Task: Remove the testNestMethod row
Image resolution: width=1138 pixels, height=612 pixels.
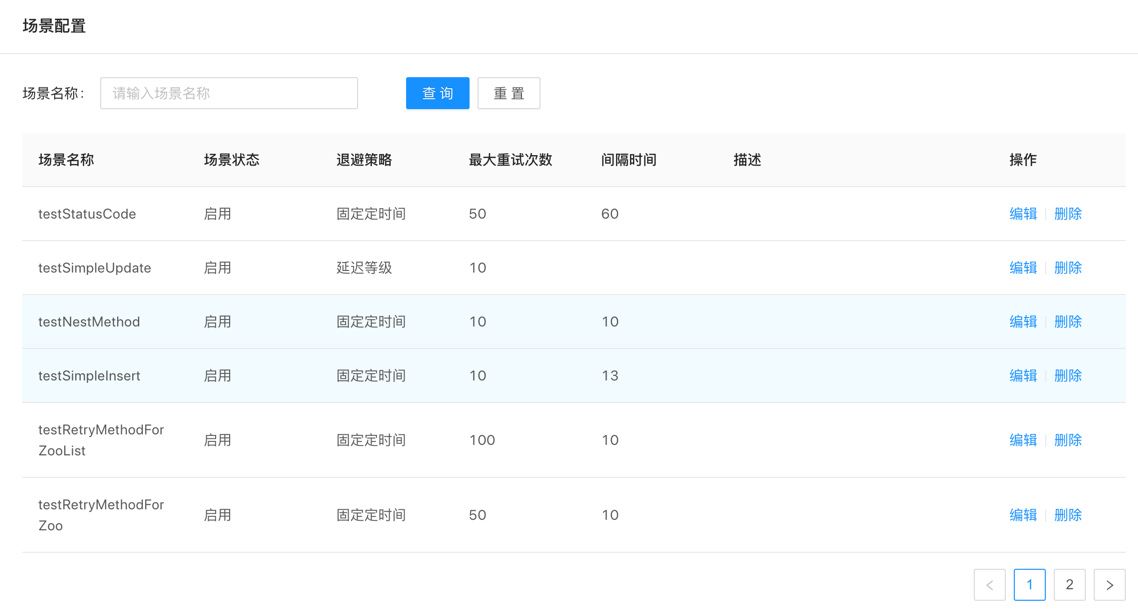Action: coord(1067,322)
